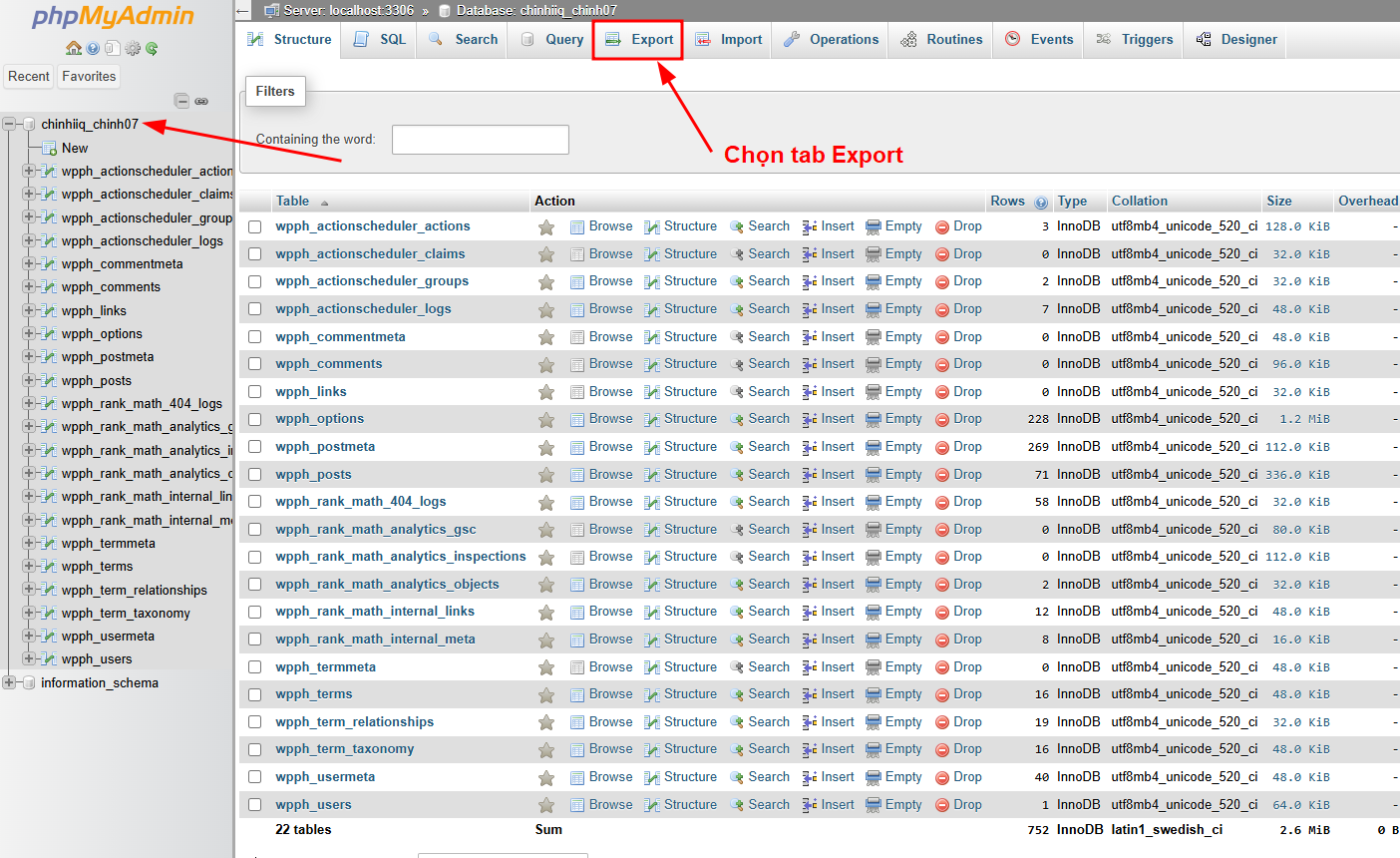
Task: Expand information_schema database node
Action: 9,682
